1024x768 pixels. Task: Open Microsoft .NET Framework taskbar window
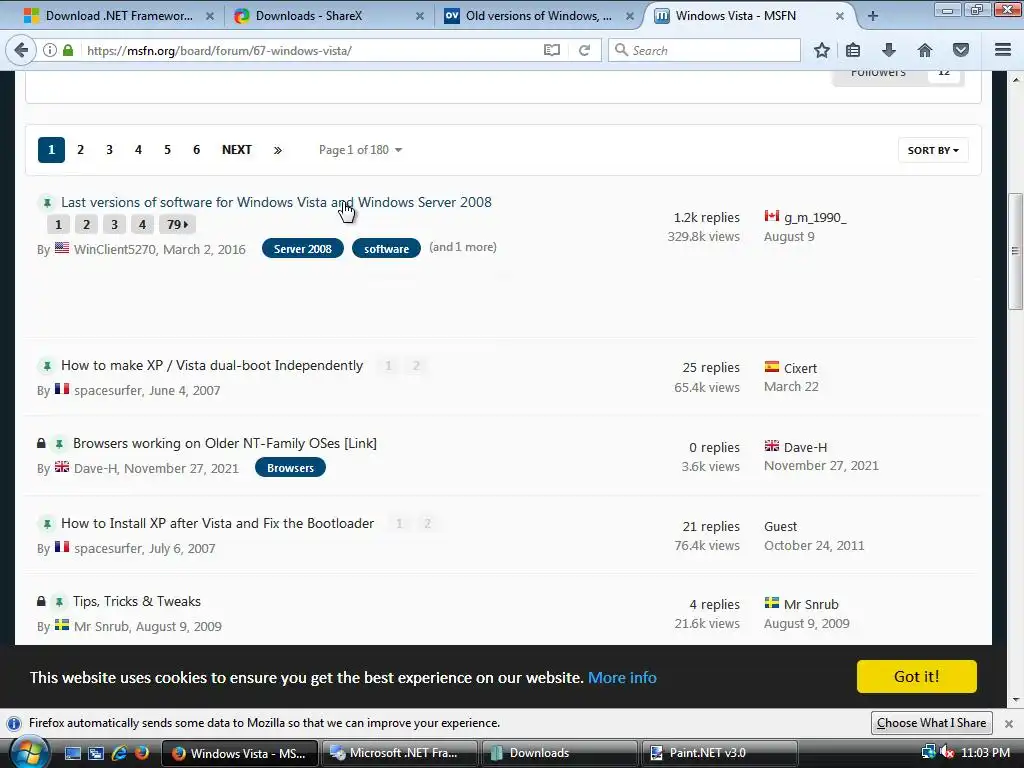point(398,753)
